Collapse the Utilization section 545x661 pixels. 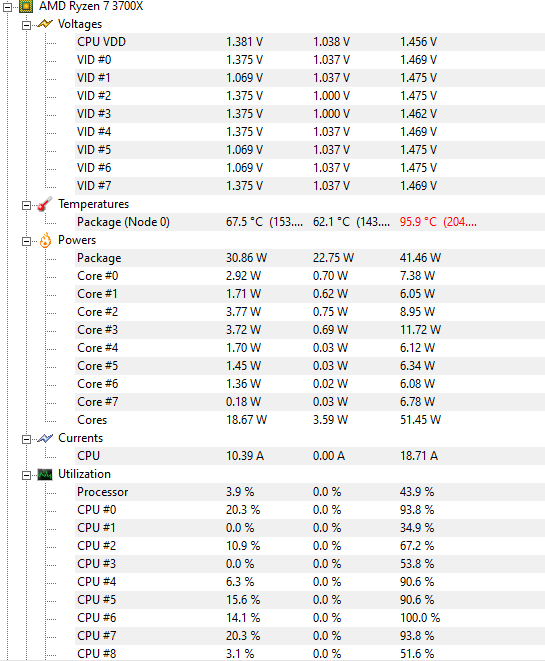tap(27, 476)
